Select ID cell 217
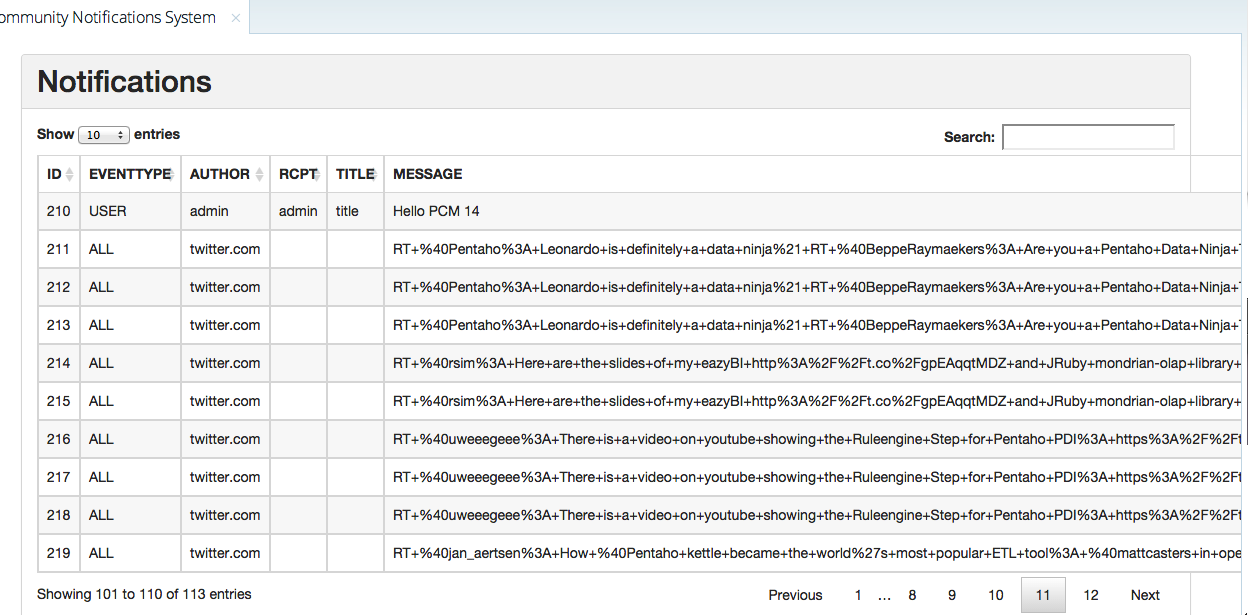This screenshot has height=615, width=1248. [x=59, y=477]
